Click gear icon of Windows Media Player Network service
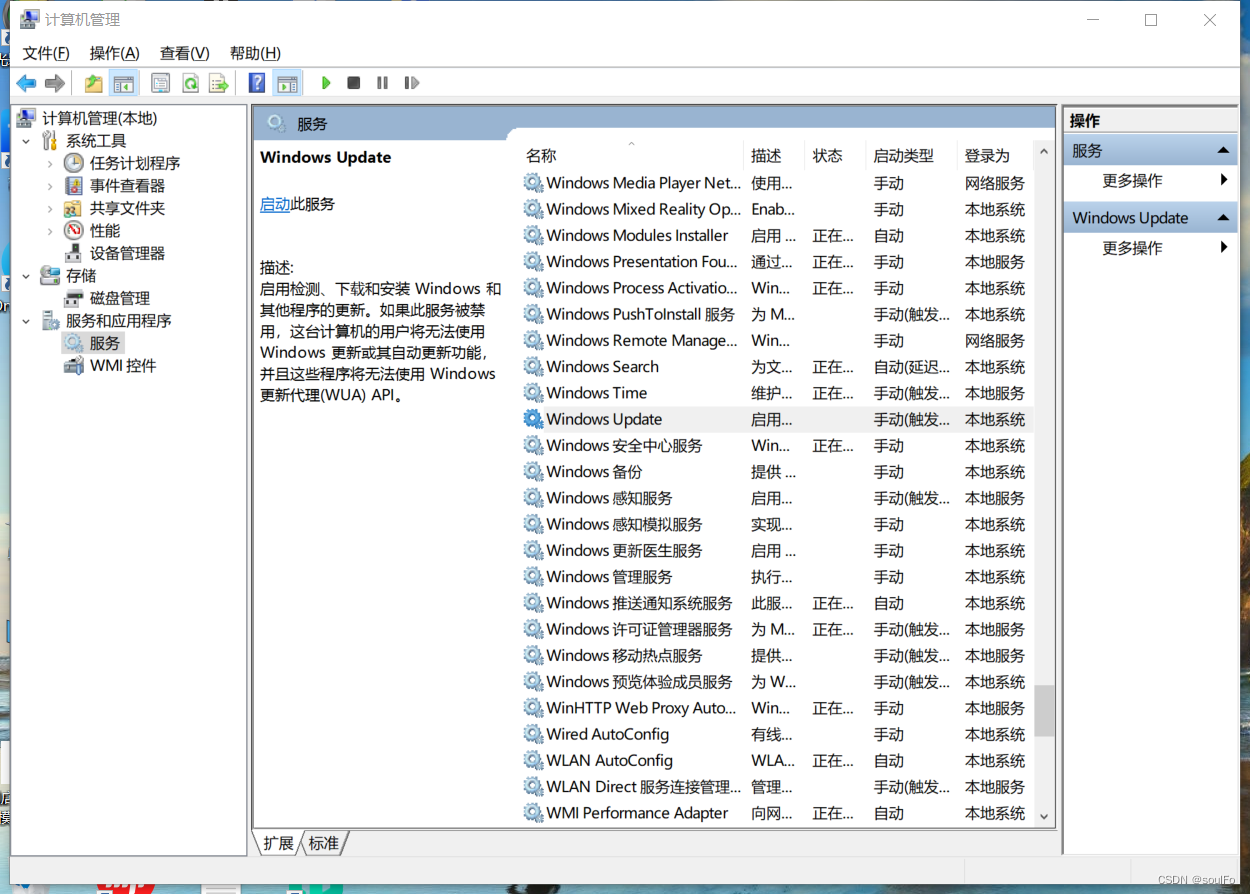Image resolution: width=1250 pixels, height=894 pixels. pos(533,183)
